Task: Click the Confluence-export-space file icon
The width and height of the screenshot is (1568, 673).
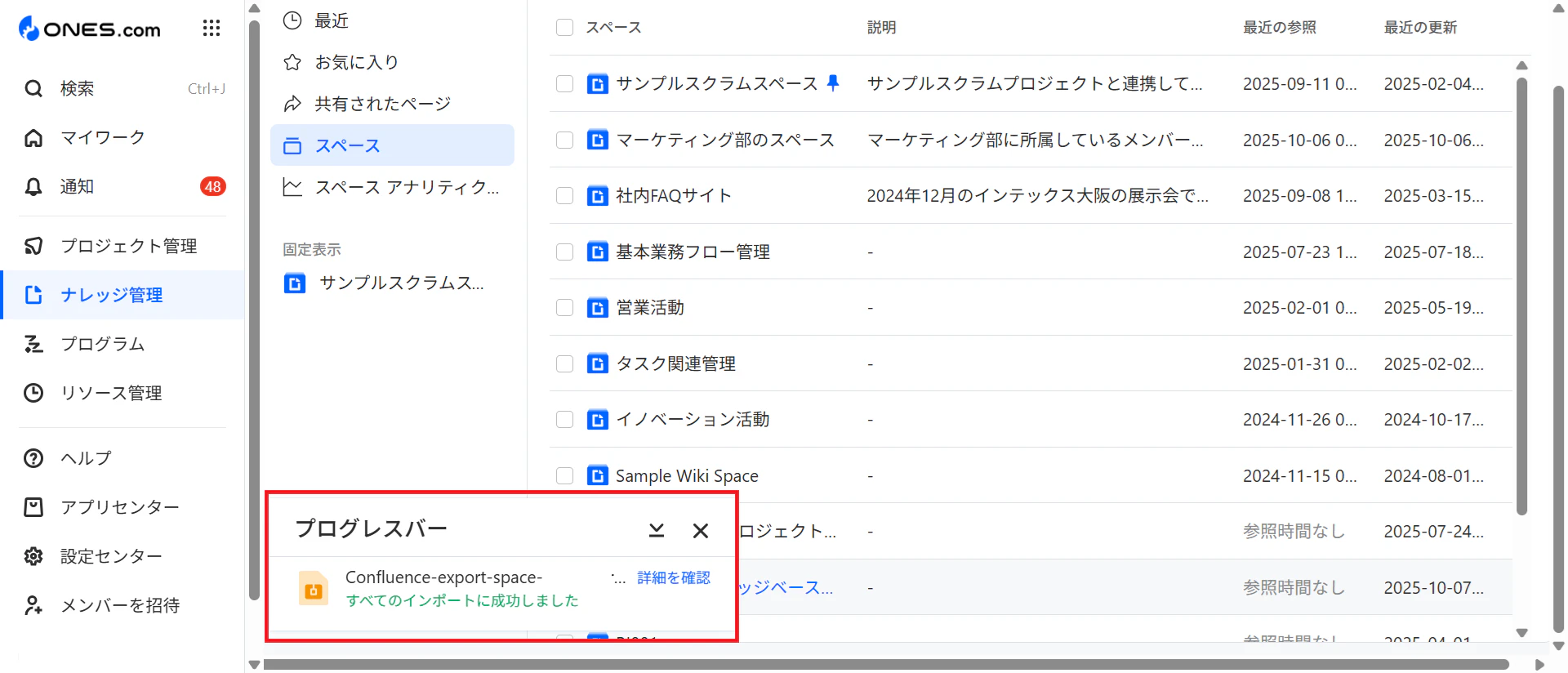Action: click(x=314, y=588)
